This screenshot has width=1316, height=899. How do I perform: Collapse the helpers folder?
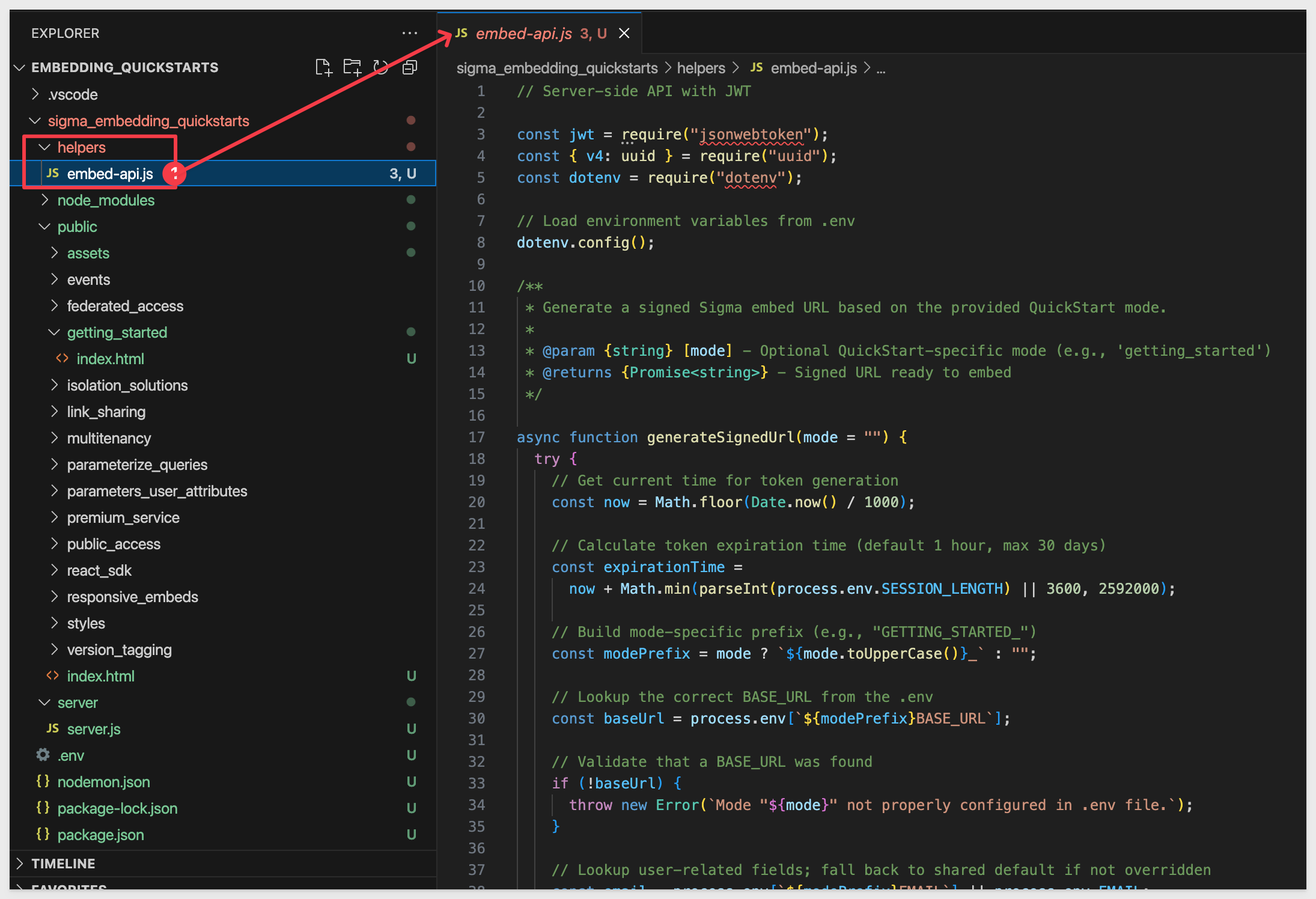[44, 147]
